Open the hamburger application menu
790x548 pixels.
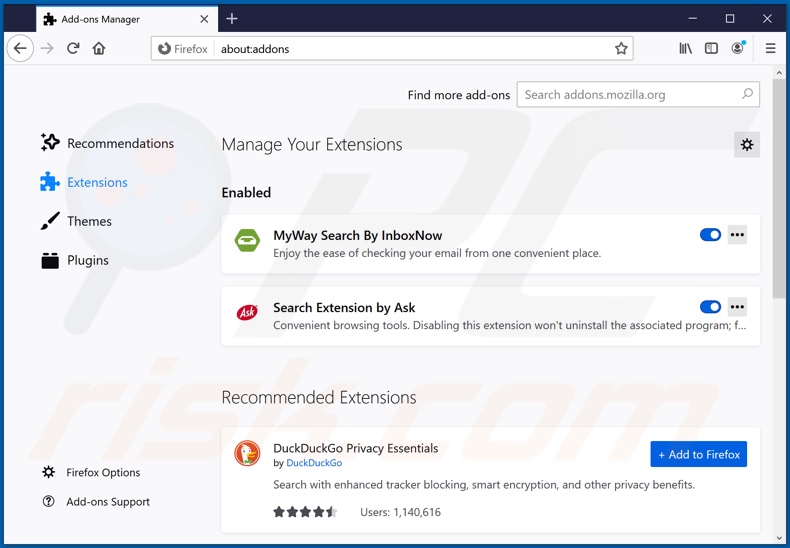tap(770, 48)
